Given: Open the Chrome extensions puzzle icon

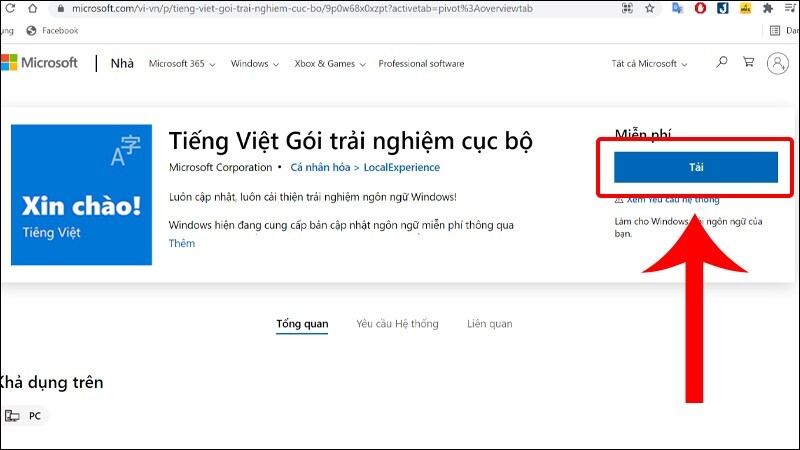Looking at the screenshot, I should coord(767,8).
